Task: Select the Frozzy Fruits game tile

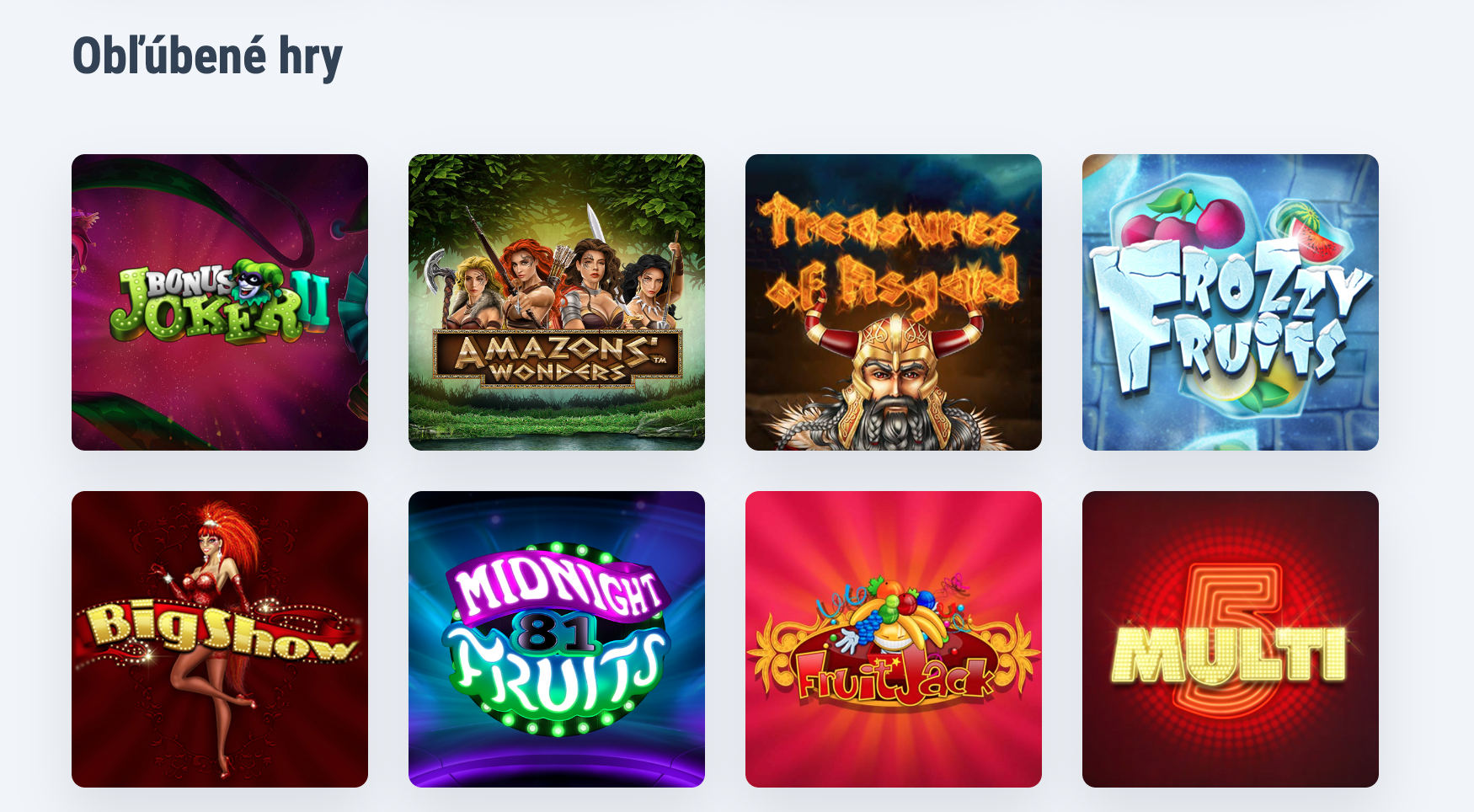Action: tap(1231, 302)
